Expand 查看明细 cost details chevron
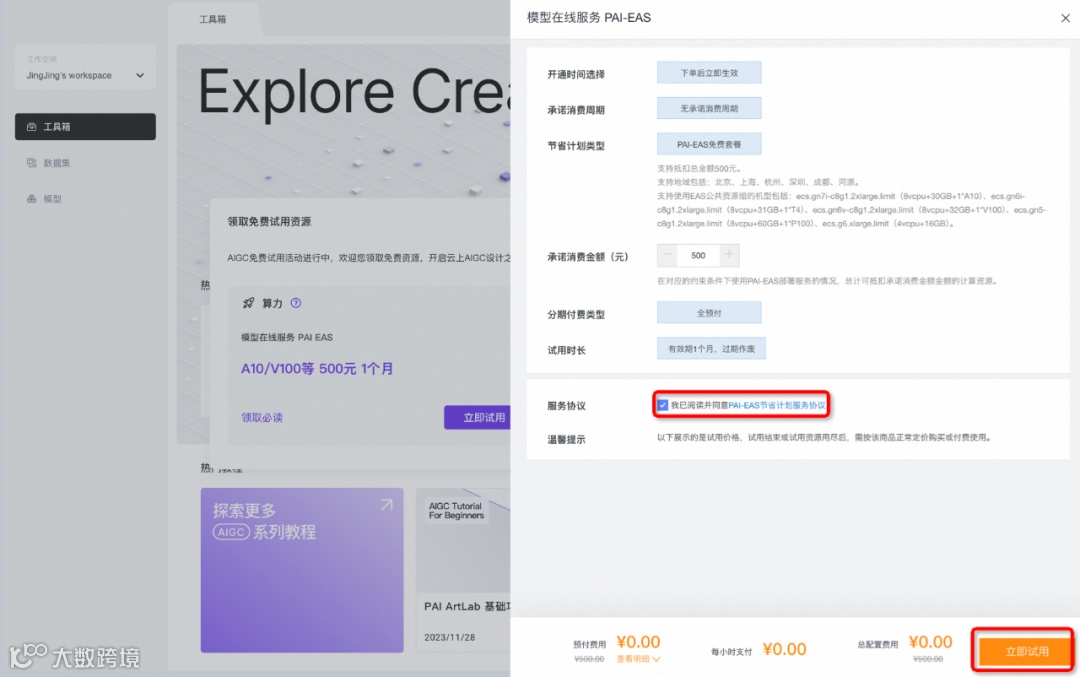This screenshot has width=1080, height=677. 656,659
